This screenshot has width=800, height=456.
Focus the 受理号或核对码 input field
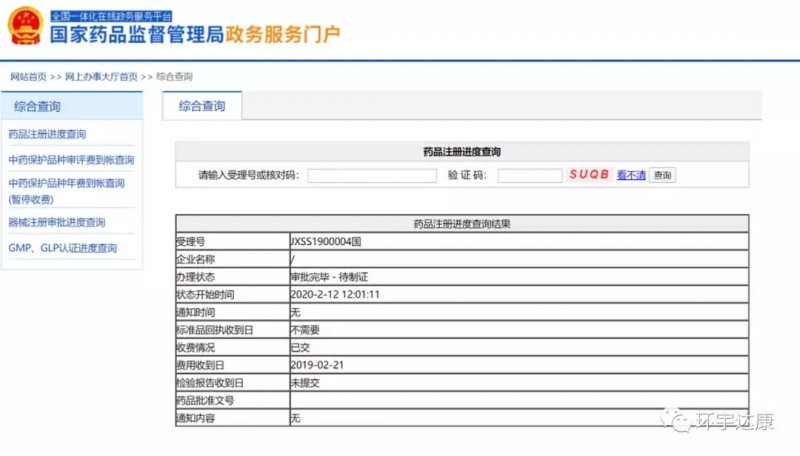click(x=372, y=175)
